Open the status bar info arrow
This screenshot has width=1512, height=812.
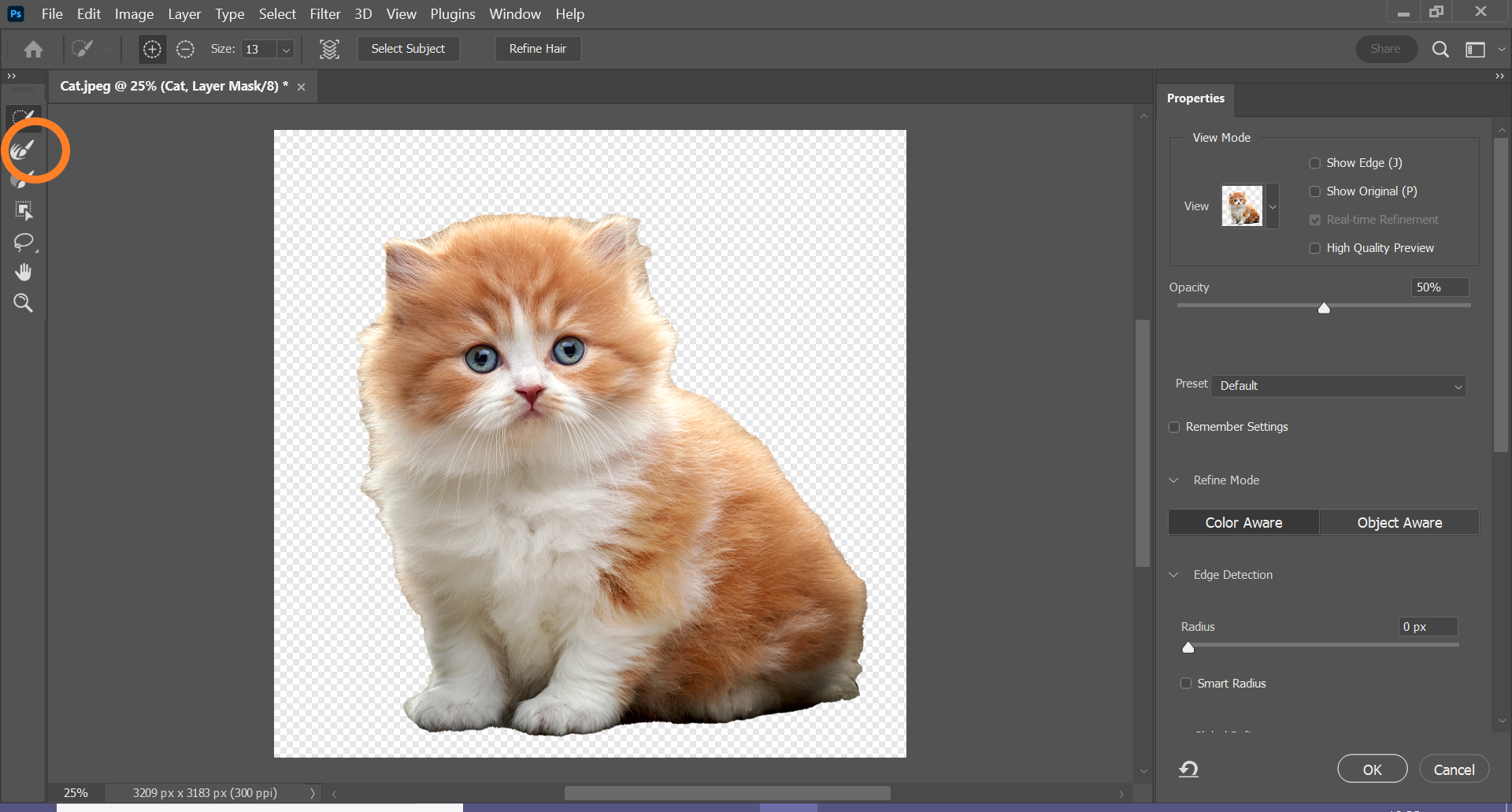(313, 793)
